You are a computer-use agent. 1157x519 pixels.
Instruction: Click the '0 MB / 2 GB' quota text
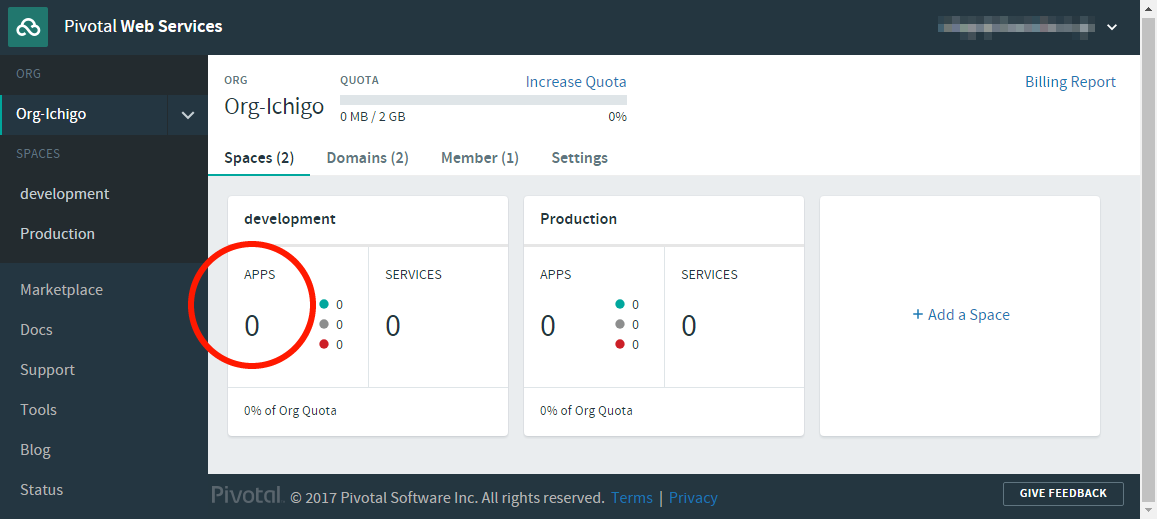click(x=373, y=117)
